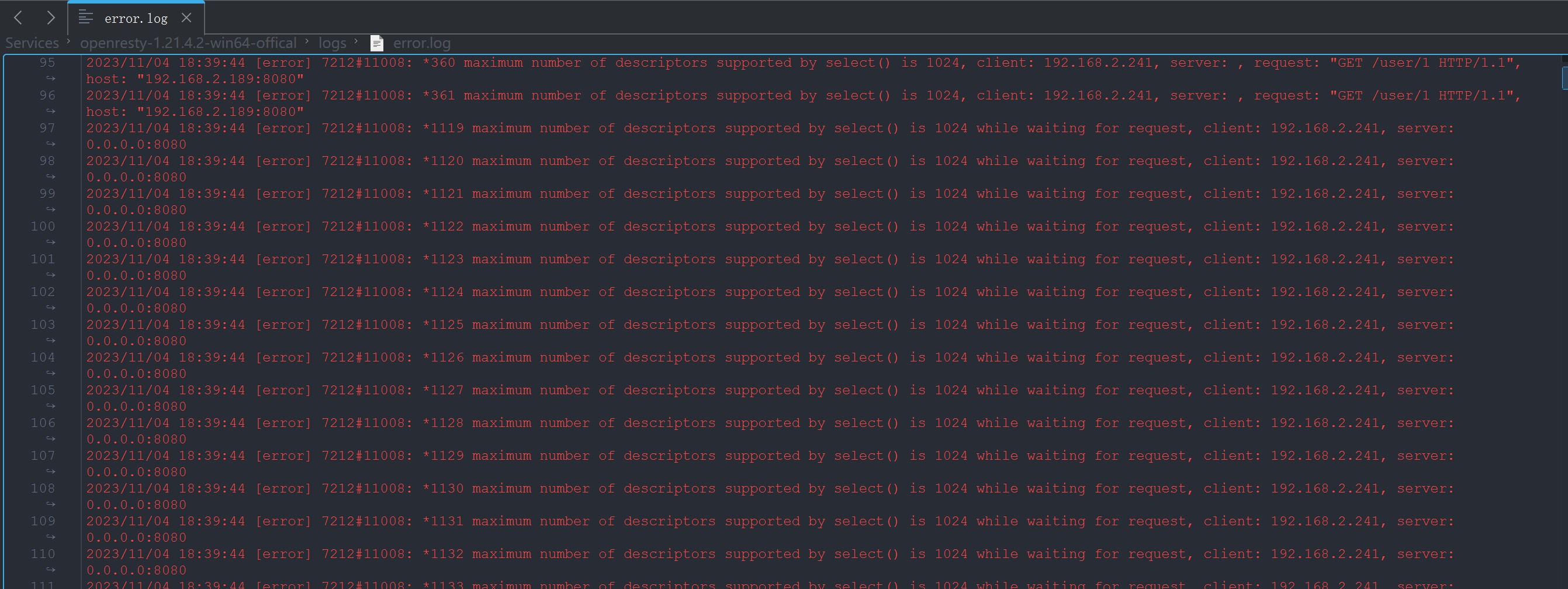
Task: Open the logs breadcrumb folder
Action: 333,43
